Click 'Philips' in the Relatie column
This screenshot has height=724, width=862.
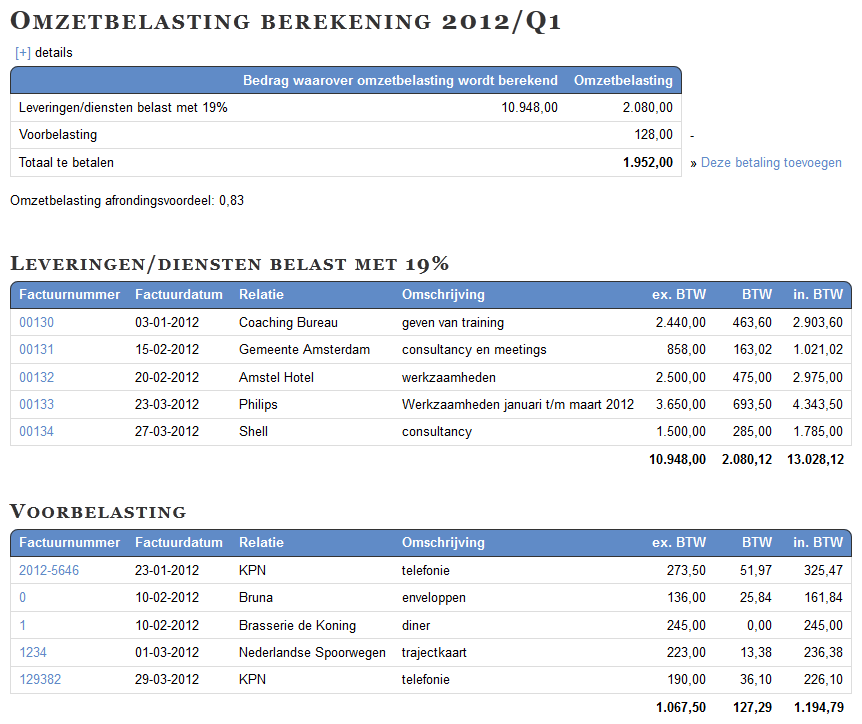258,405
